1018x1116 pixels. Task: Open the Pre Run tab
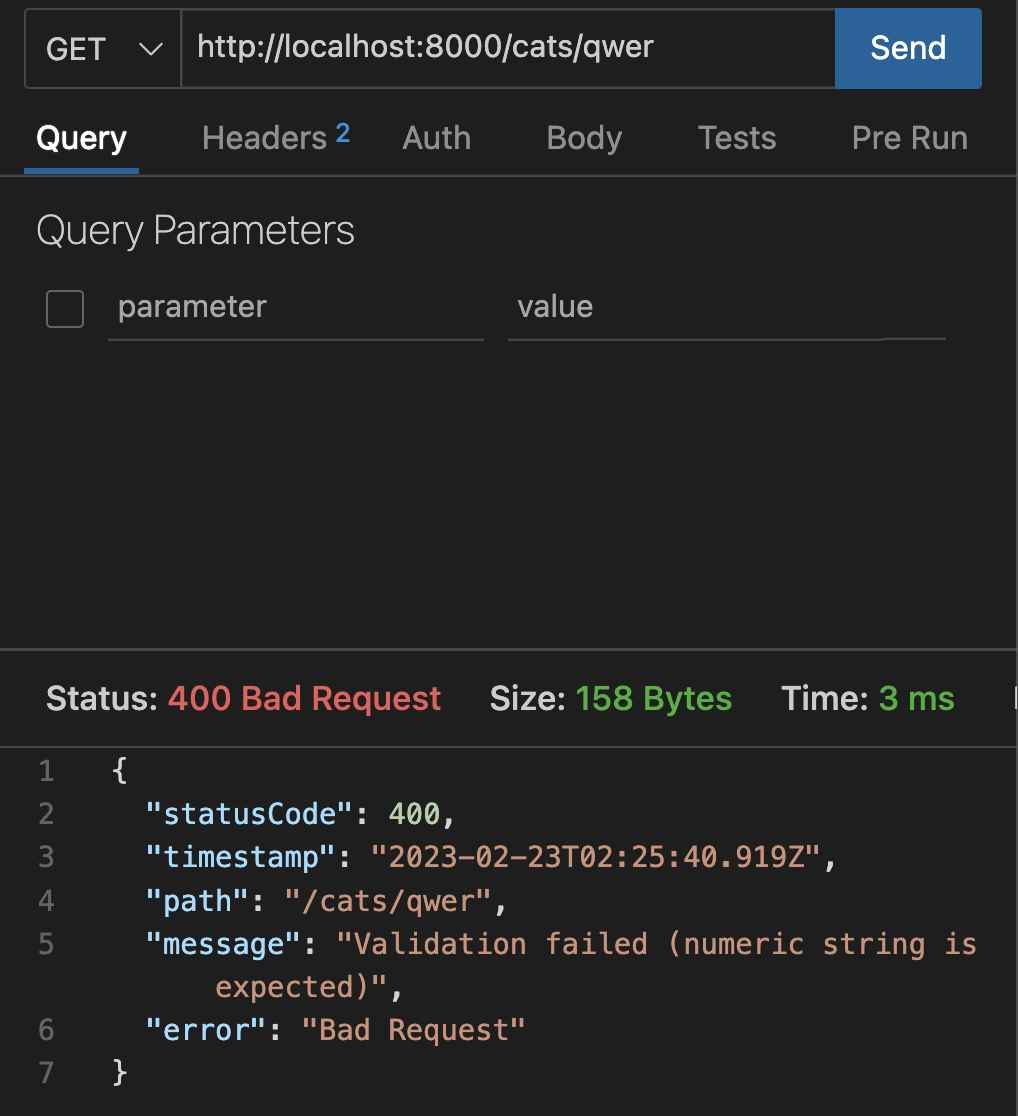click(910, 138)
